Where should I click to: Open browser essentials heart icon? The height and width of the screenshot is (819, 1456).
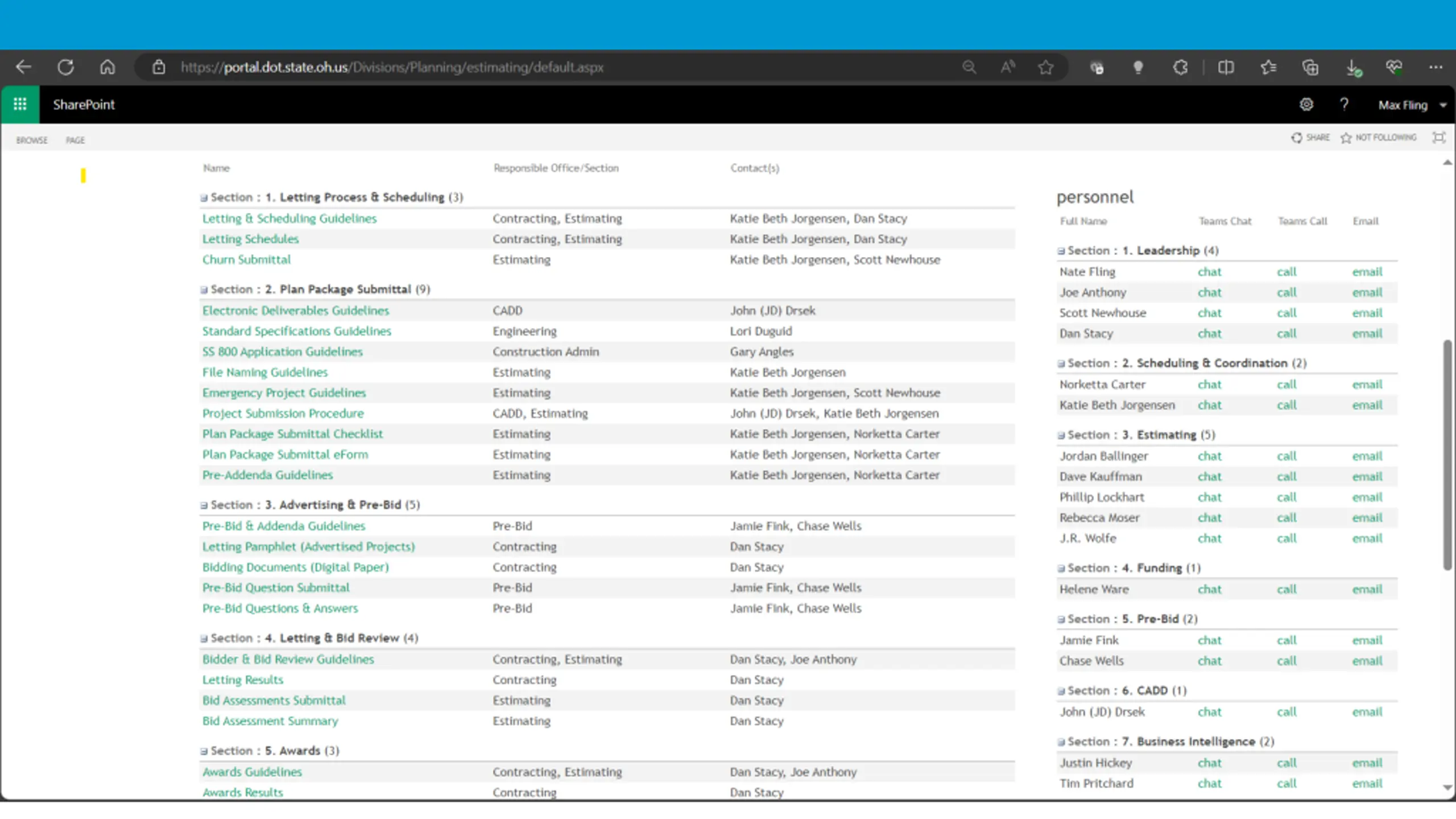point(1394,67)
